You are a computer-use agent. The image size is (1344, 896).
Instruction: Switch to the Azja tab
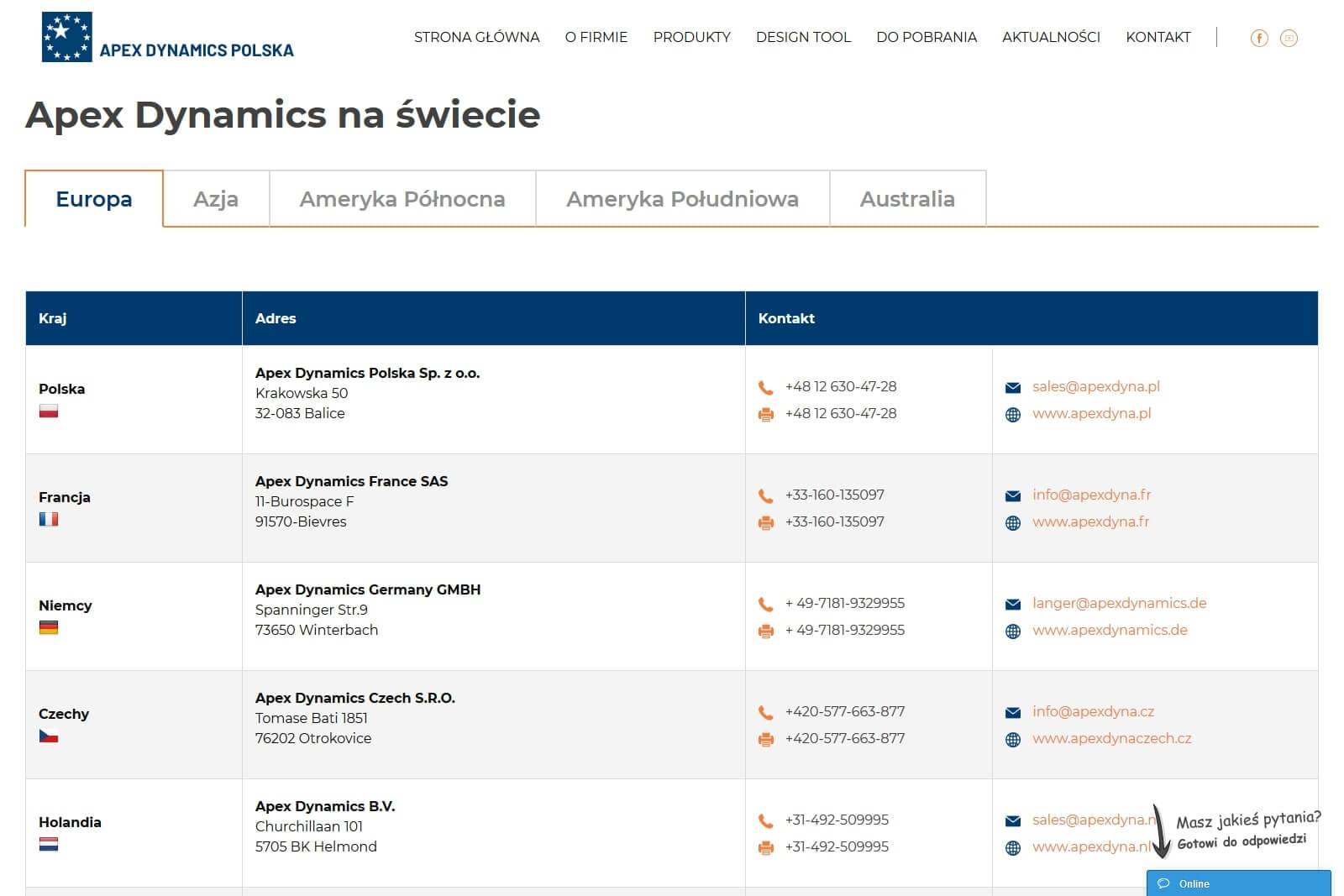click(216, 199)
